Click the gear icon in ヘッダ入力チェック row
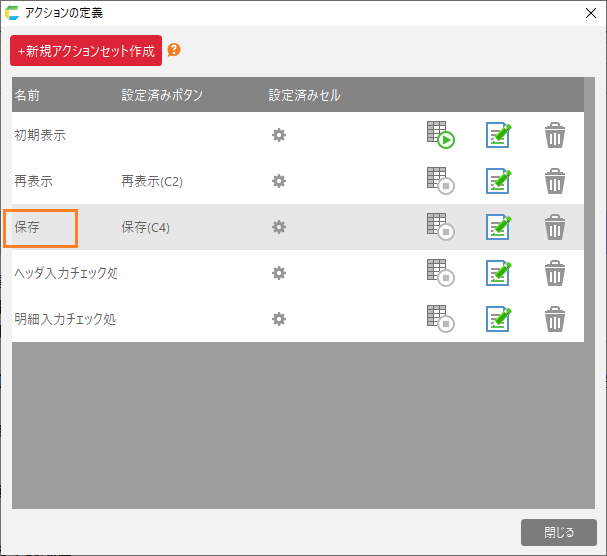607x556 pixels. 279,273
